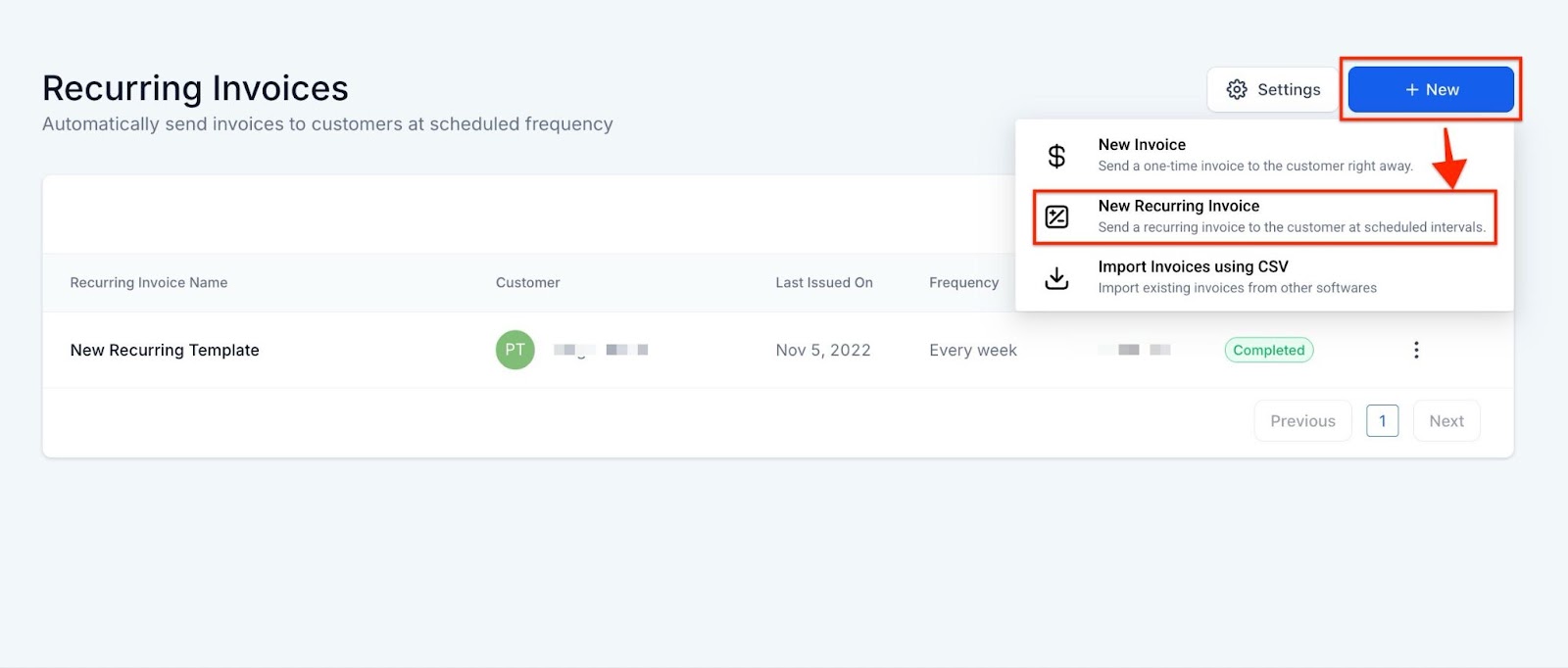The image size is (1568, 668).
Task: Sort by Recurring Invoice Name column header
Action: tap(149, 282)
